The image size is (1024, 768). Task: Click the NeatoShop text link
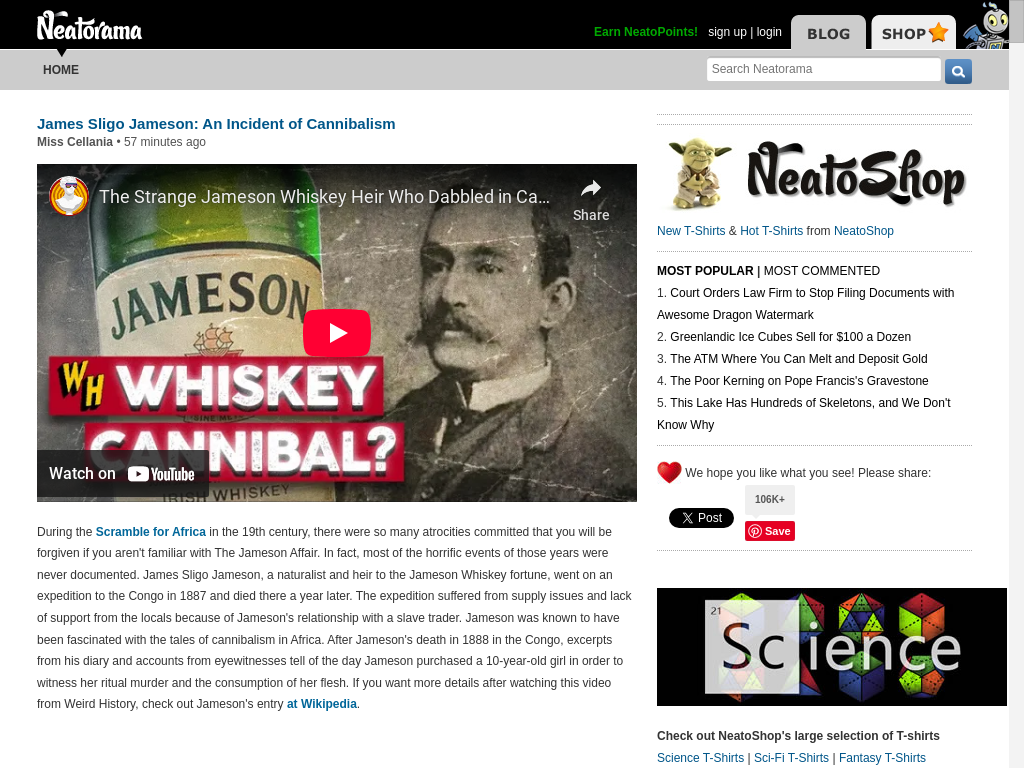click(863, 231)
